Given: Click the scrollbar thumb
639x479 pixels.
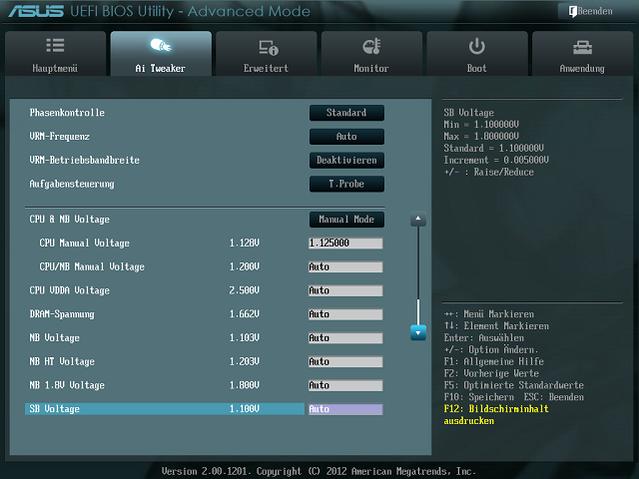Looking at the screenshot, I should pos(418,312).
